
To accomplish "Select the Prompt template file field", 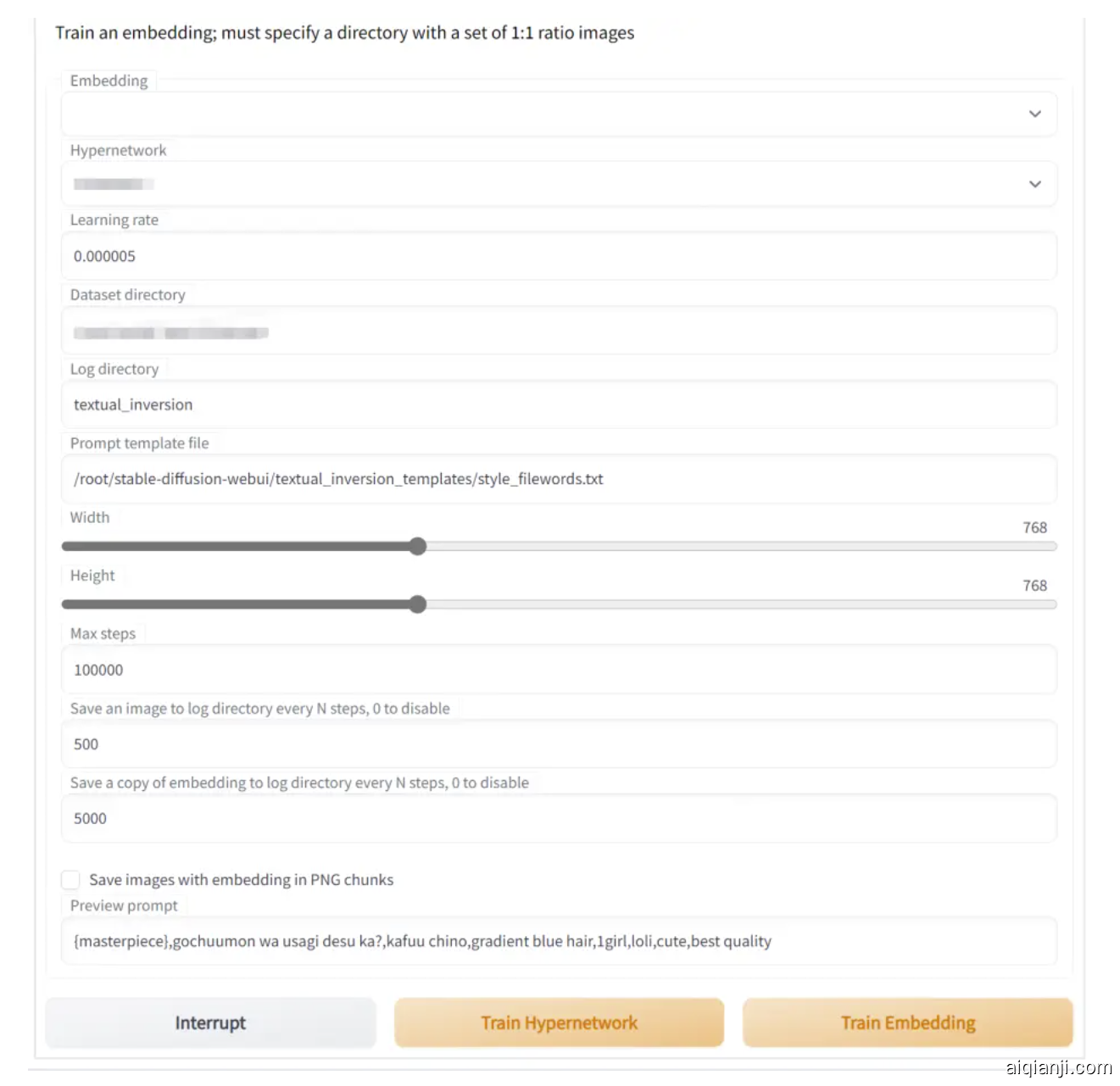I will point(558,479).
